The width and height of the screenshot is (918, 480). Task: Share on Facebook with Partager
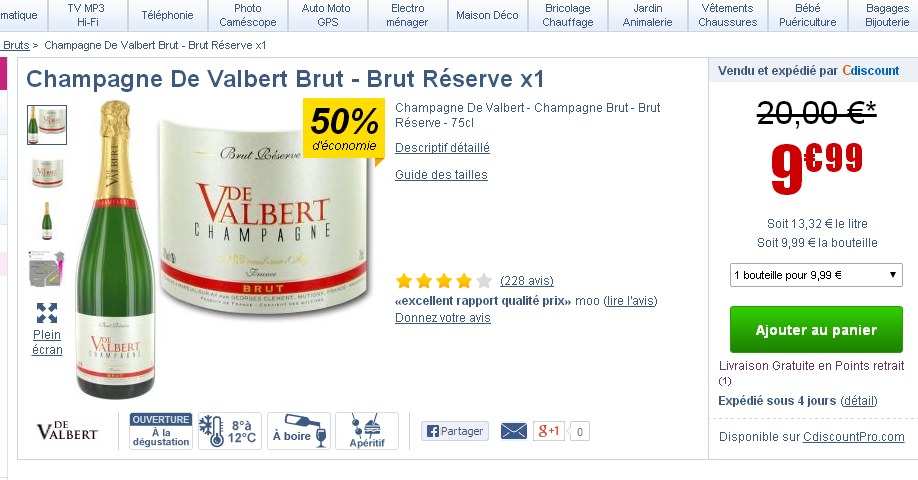[455, 431]
